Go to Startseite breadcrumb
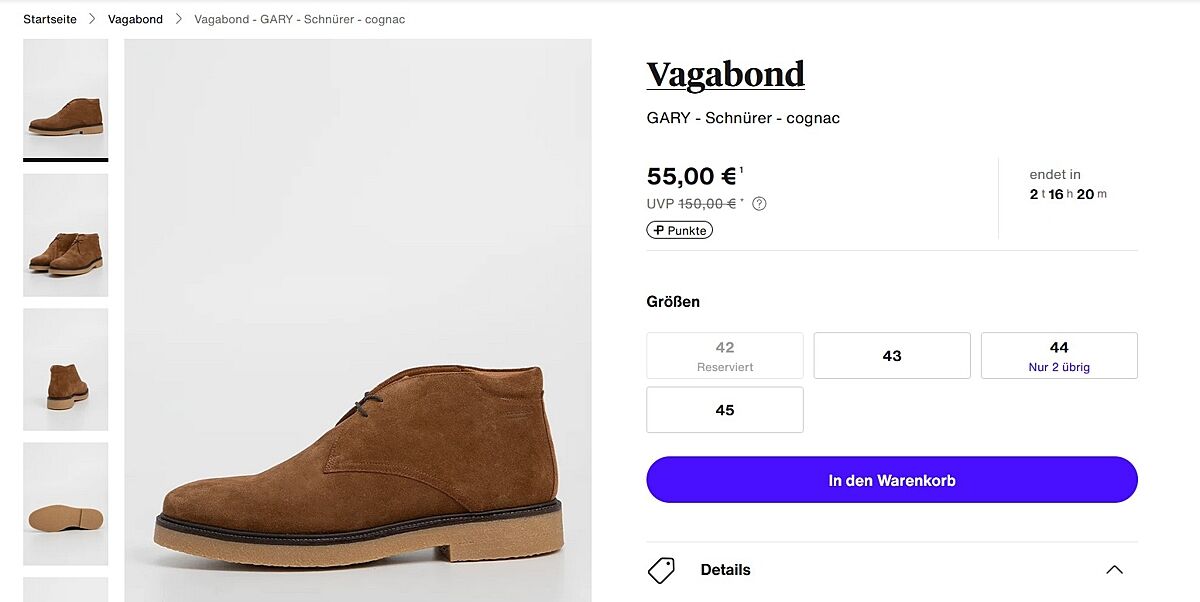The width and height of the screenshot is (1200, 602). [x=50, y=19]
